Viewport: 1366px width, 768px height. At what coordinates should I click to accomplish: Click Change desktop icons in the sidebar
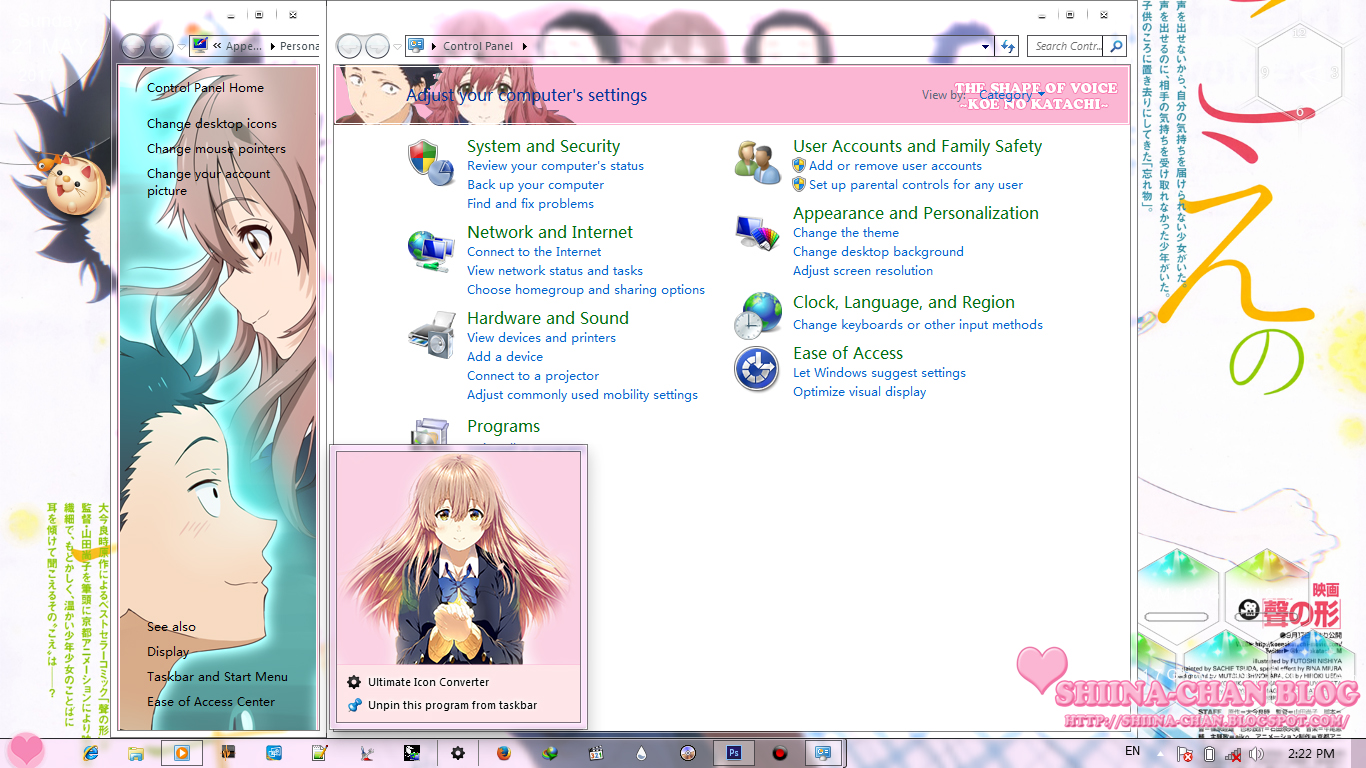[212, 124]
